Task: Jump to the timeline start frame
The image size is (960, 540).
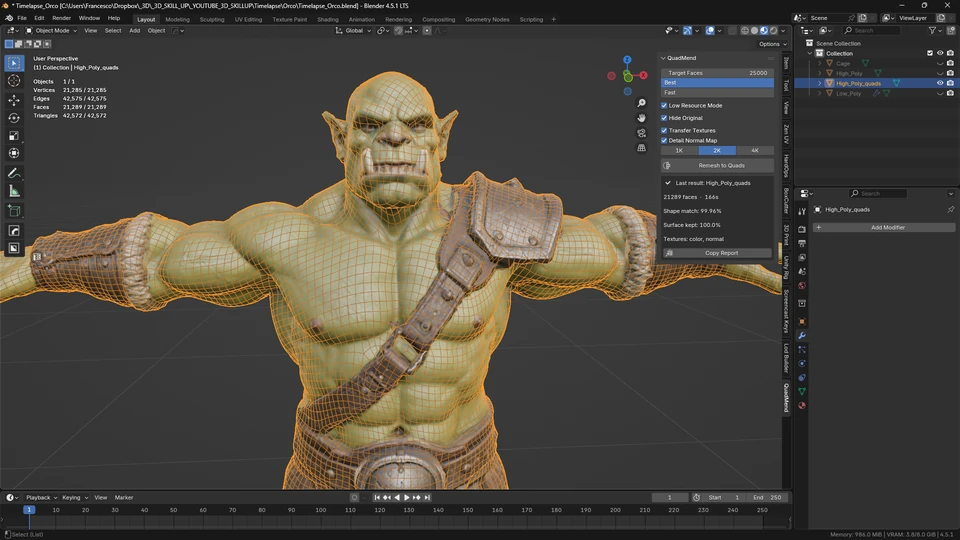Action: tap(377, 498)
